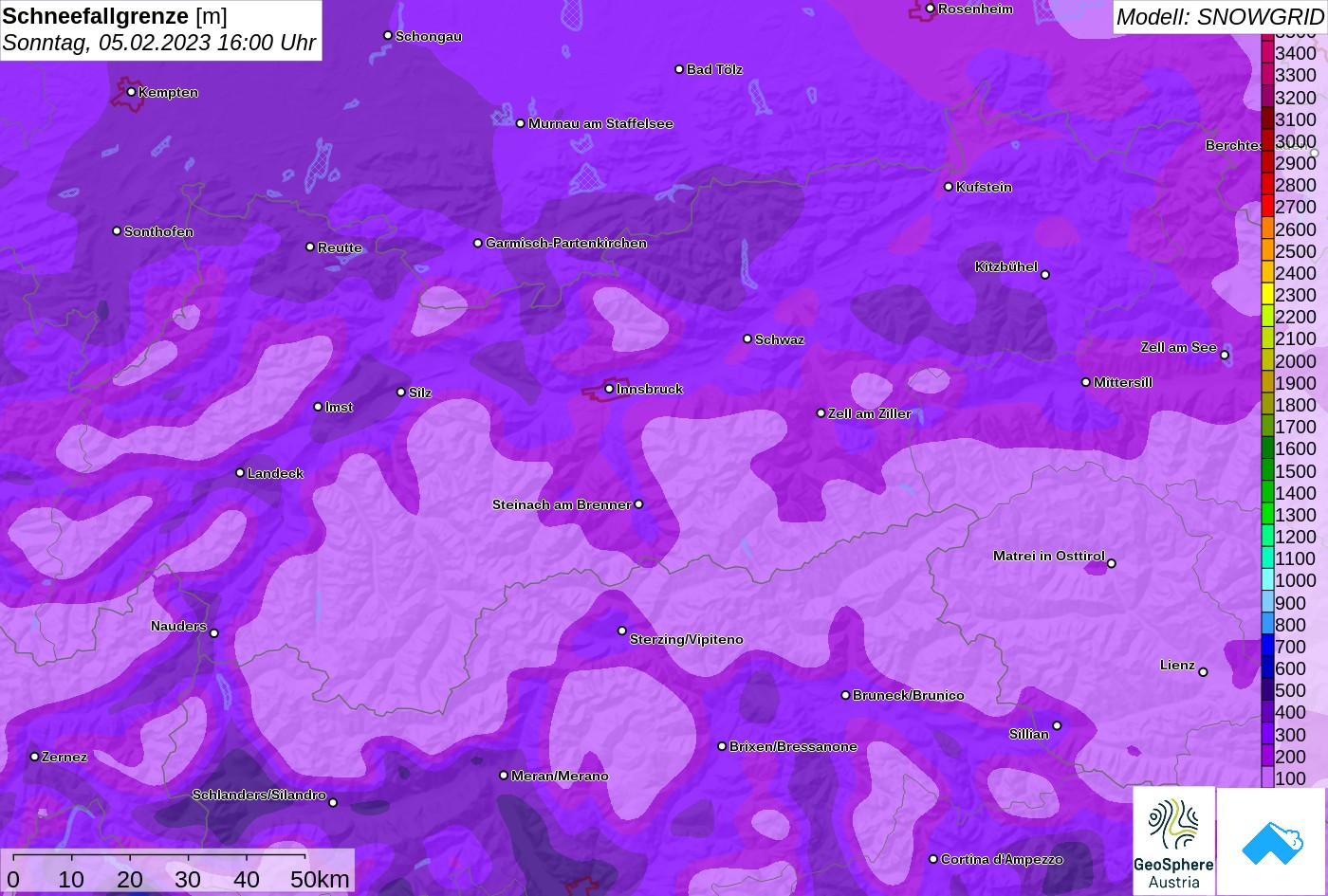This screenshot has width=1328, height=896.
Task: Select the Lienz location dot
Action: tap(1203, 672)
